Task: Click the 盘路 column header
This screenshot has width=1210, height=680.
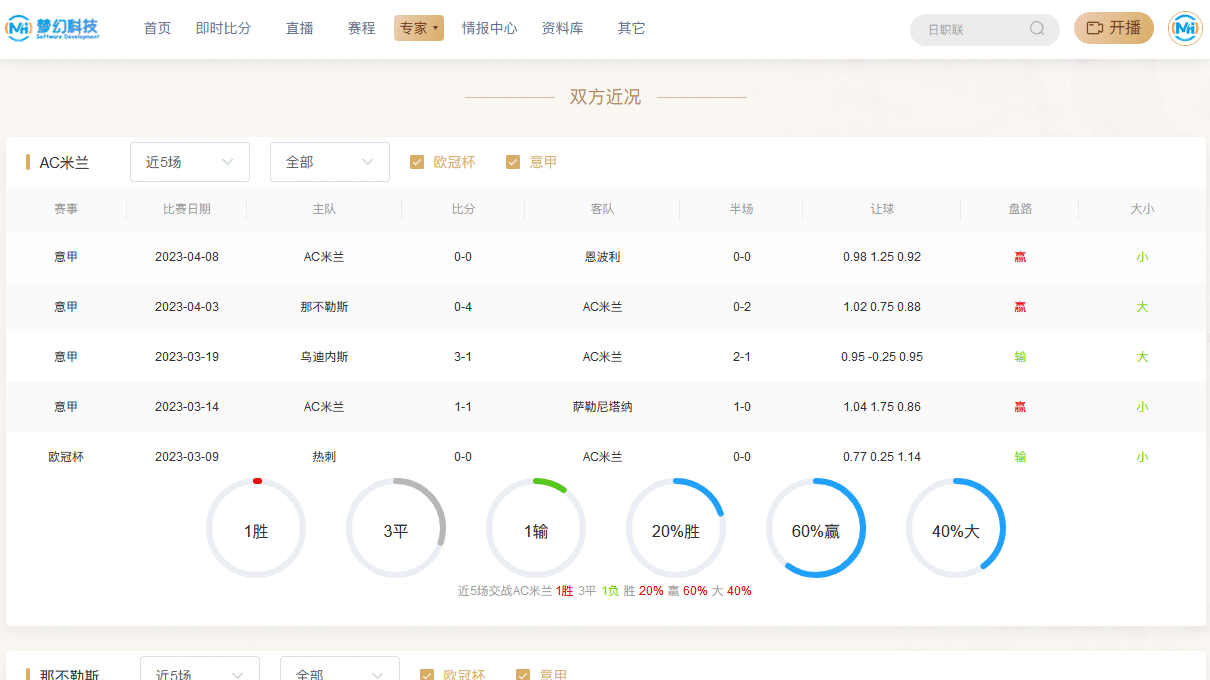Action: [1020, 209]
